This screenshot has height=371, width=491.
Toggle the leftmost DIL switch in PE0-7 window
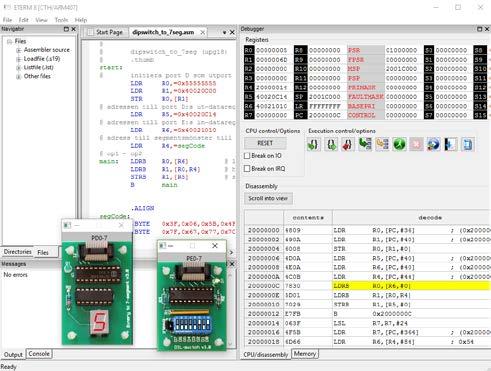click(x=177, y=325)
